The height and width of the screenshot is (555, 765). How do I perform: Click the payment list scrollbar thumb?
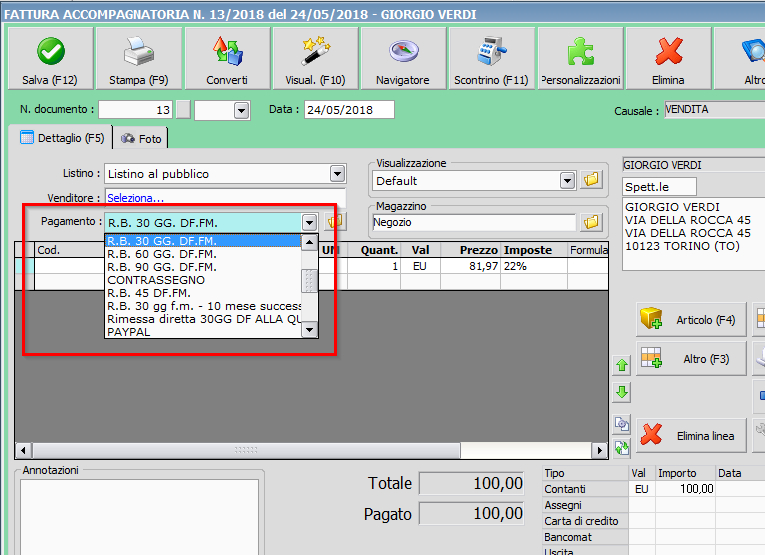[309, 280]
